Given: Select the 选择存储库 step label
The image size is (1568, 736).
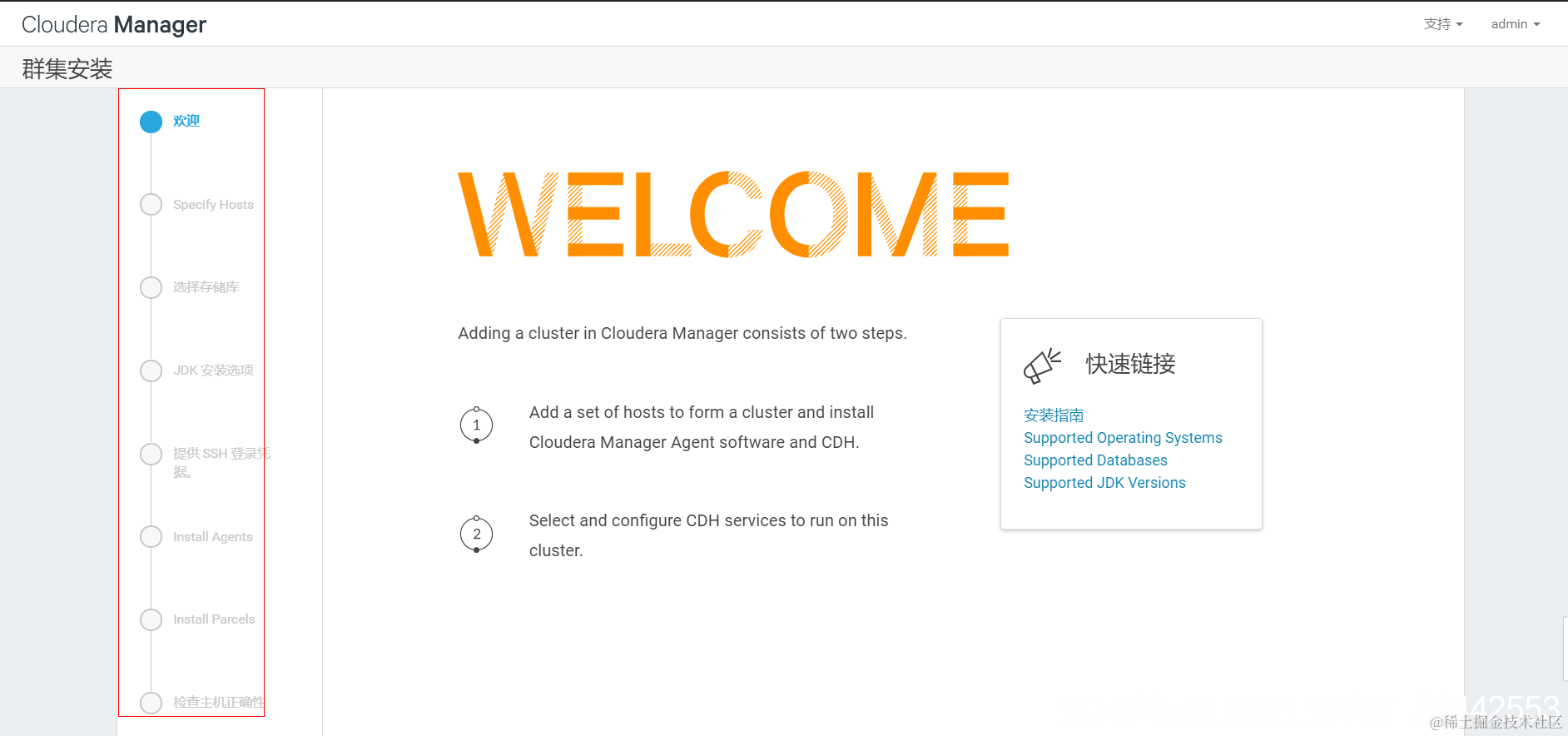Looking at the screenshot, I should click(206, 287).
